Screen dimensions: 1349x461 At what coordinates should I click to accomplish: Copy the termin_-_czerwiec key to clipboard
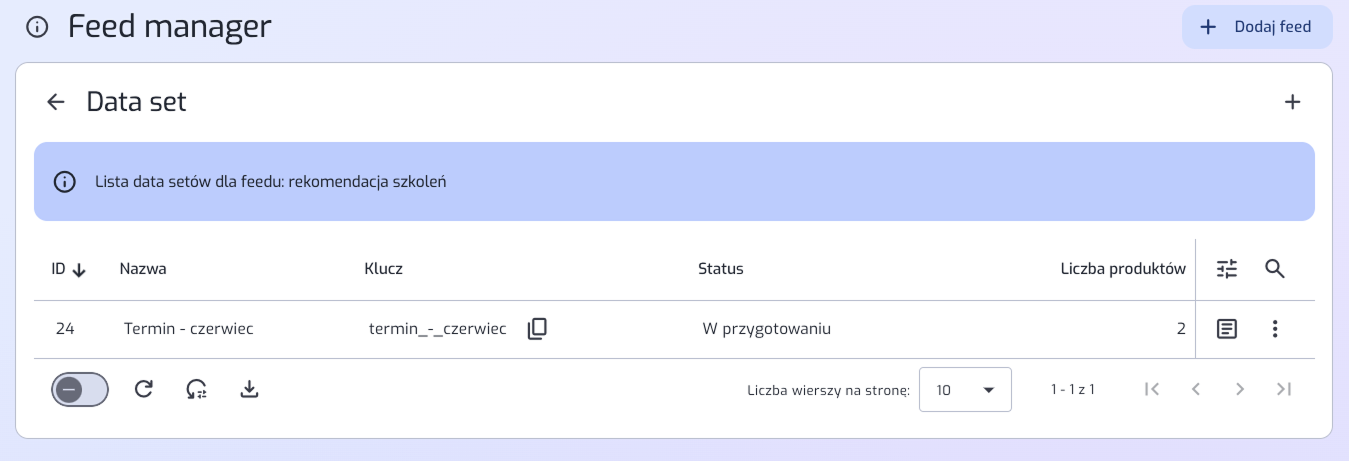coord(537,329)
